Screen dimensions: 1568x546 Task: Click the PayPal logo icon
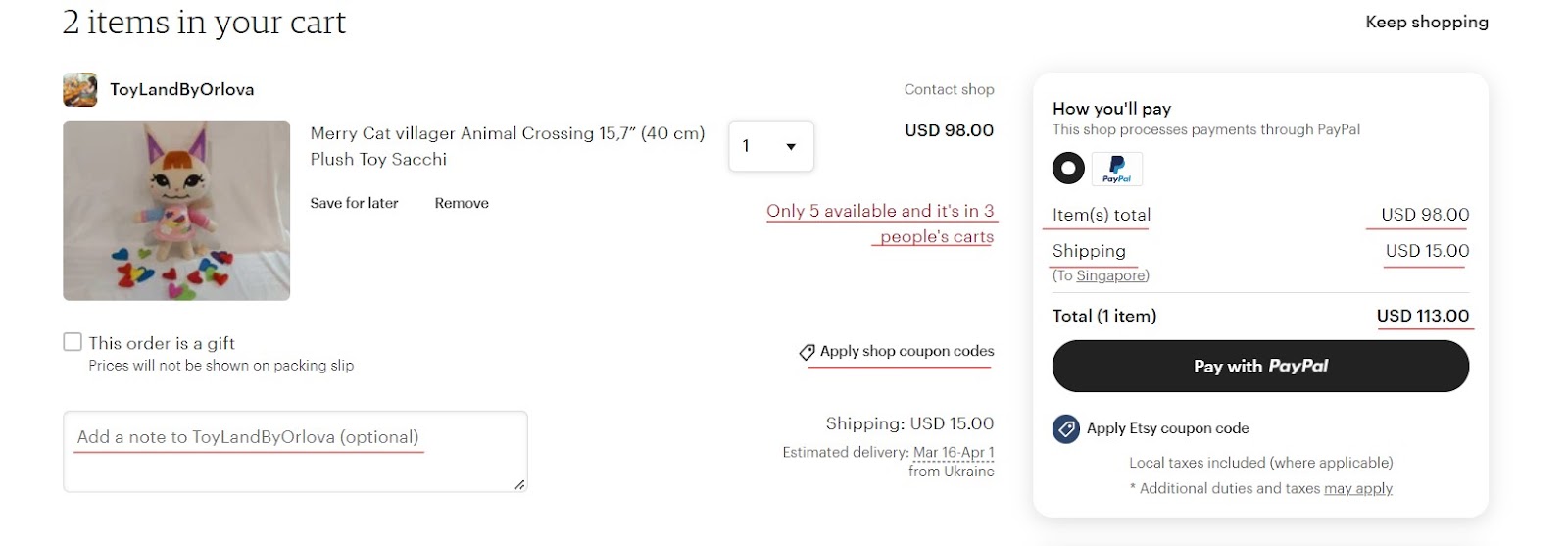1116,169
